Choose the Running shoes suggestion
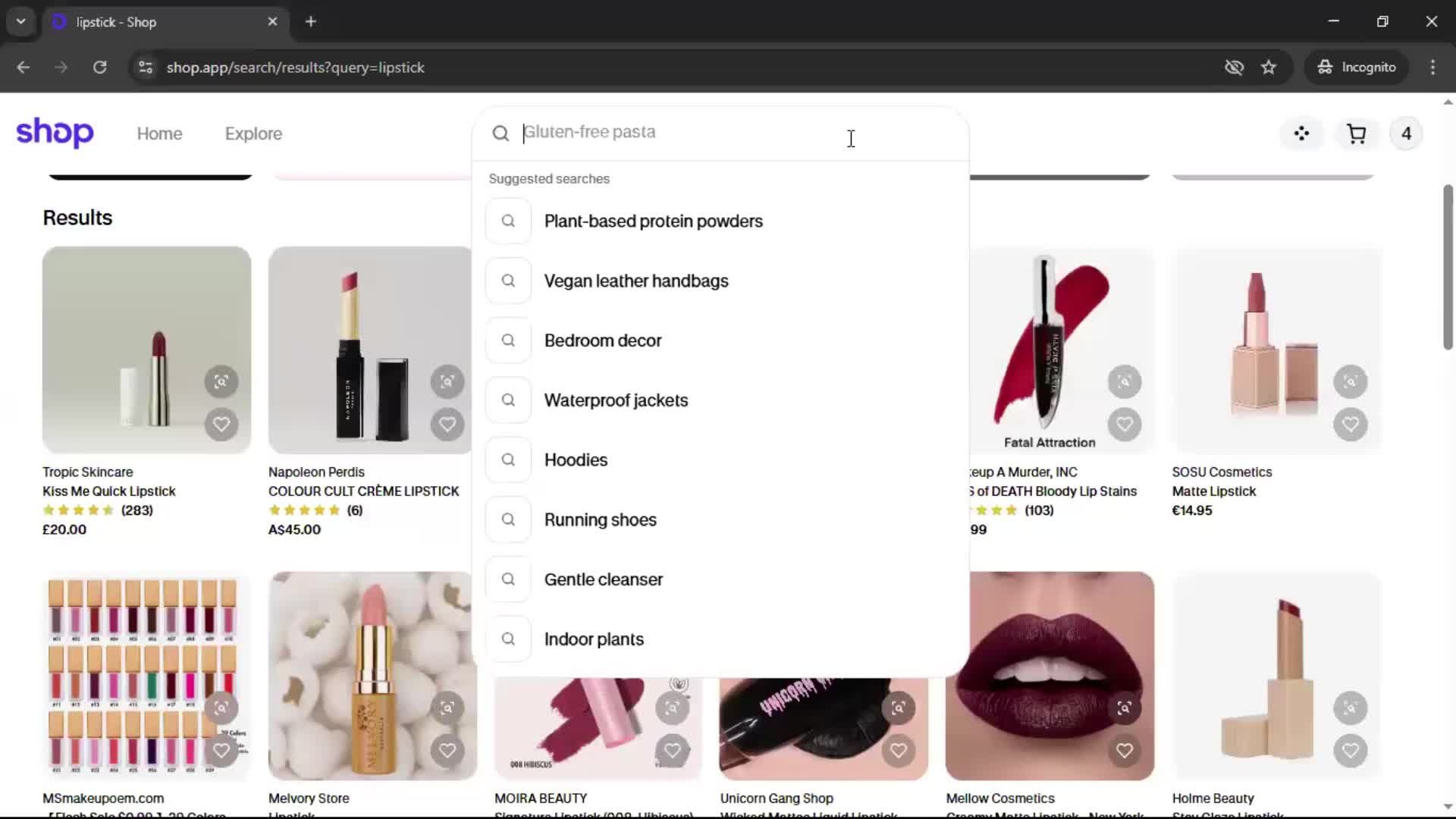The width and height of the screenshot is (1456, 819). click(600, 519)
